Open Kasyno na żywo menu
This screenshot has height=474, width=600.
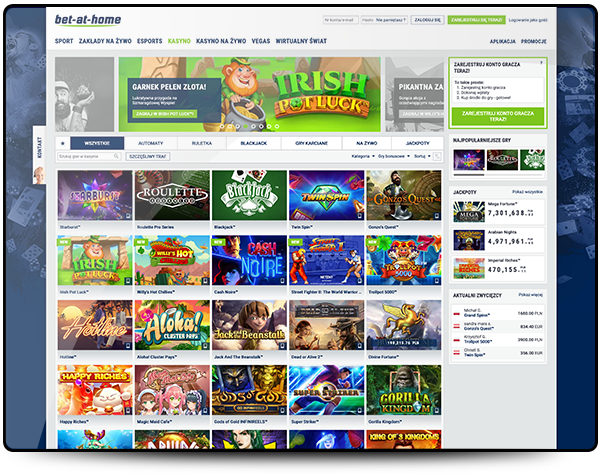[221, 41]
